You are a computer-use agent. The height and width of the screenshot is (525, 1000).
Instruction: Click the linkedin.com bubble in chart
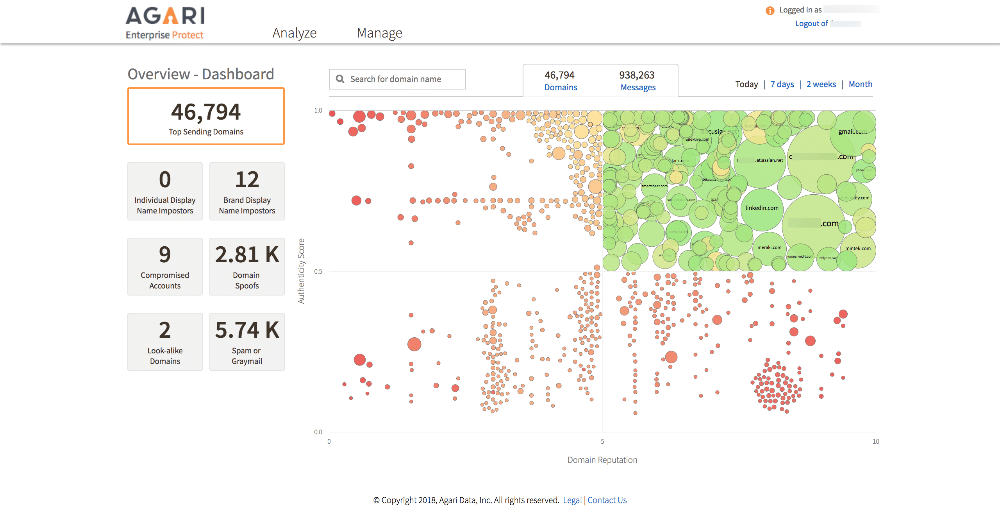[762, 209]
